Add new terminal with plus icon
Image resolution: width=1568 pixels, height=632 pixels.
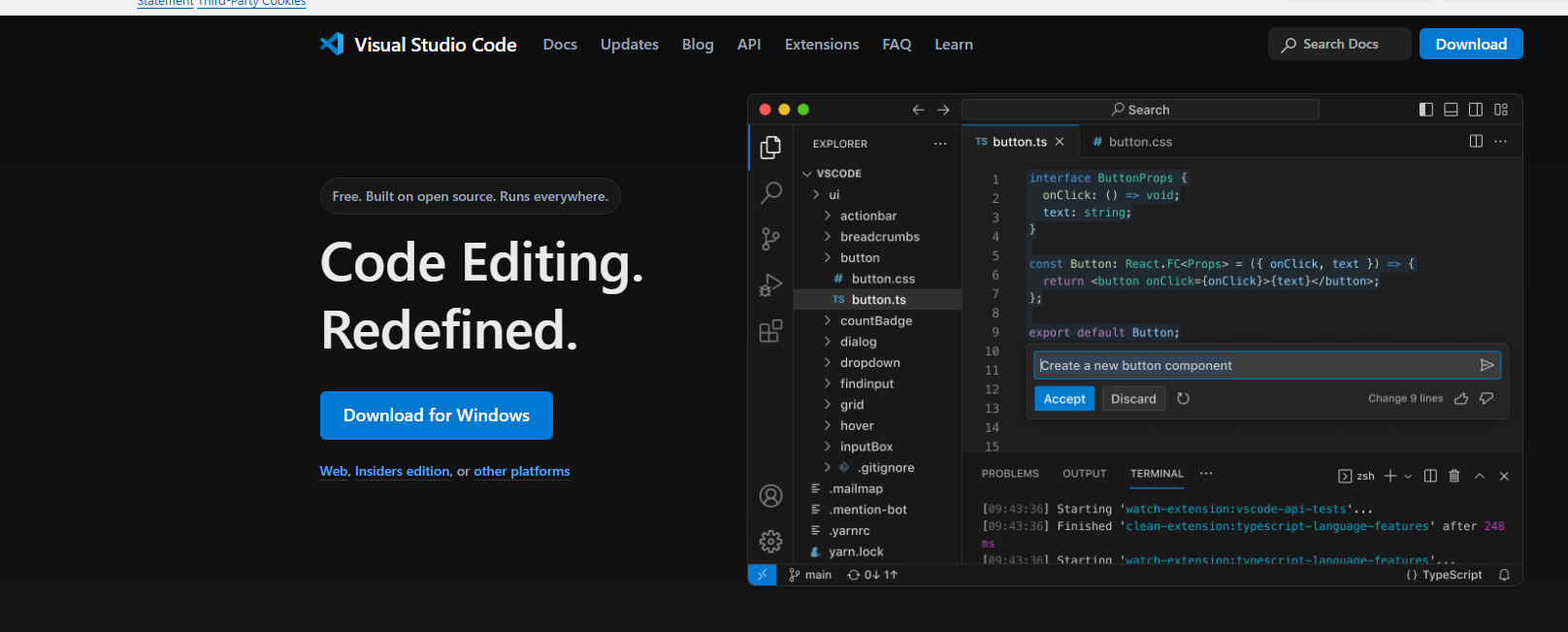[1390, 476]
